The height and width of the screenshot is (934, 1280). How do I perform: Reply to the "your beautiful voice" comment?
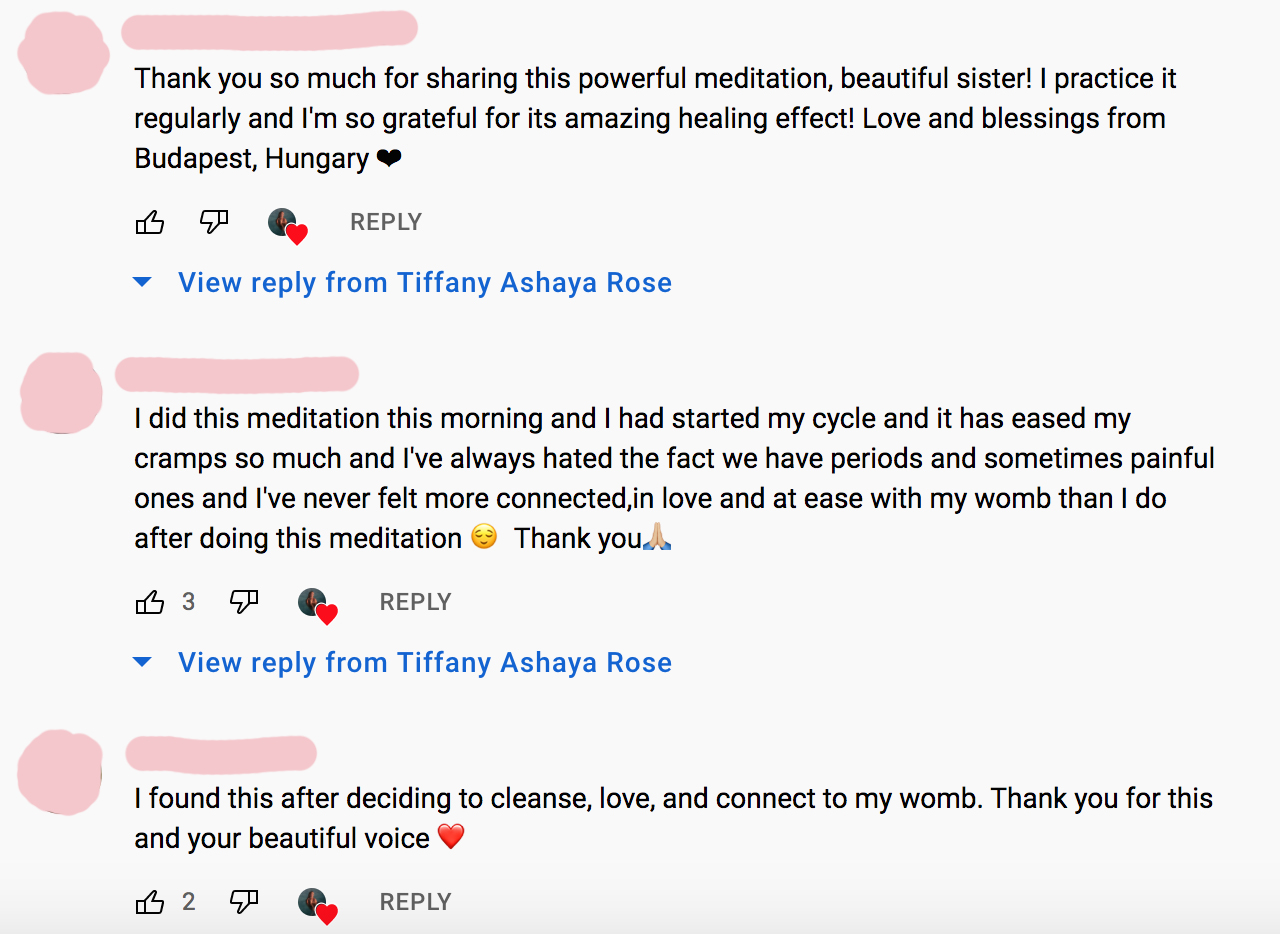[416, 902]
